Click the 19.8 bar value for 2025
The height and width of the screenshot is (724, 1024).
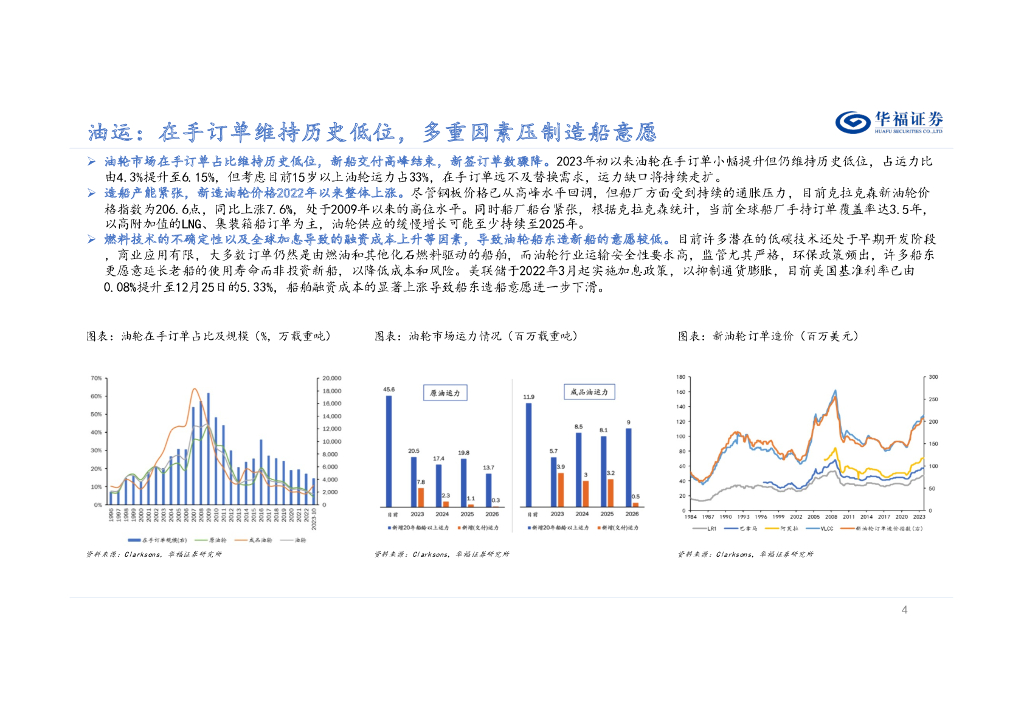[464, 453]
